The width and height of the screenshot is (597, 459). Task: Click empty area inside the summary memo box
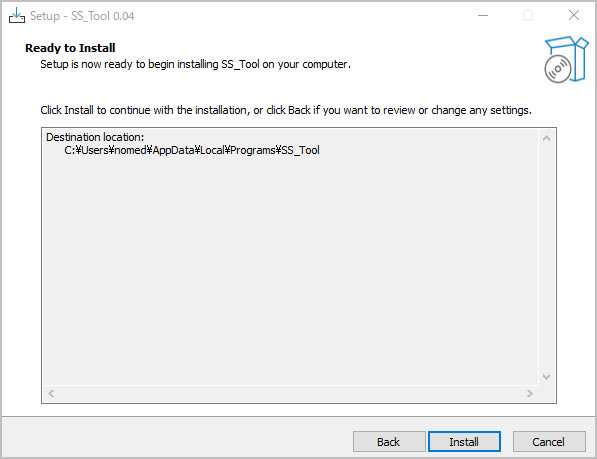coord(289,266)
